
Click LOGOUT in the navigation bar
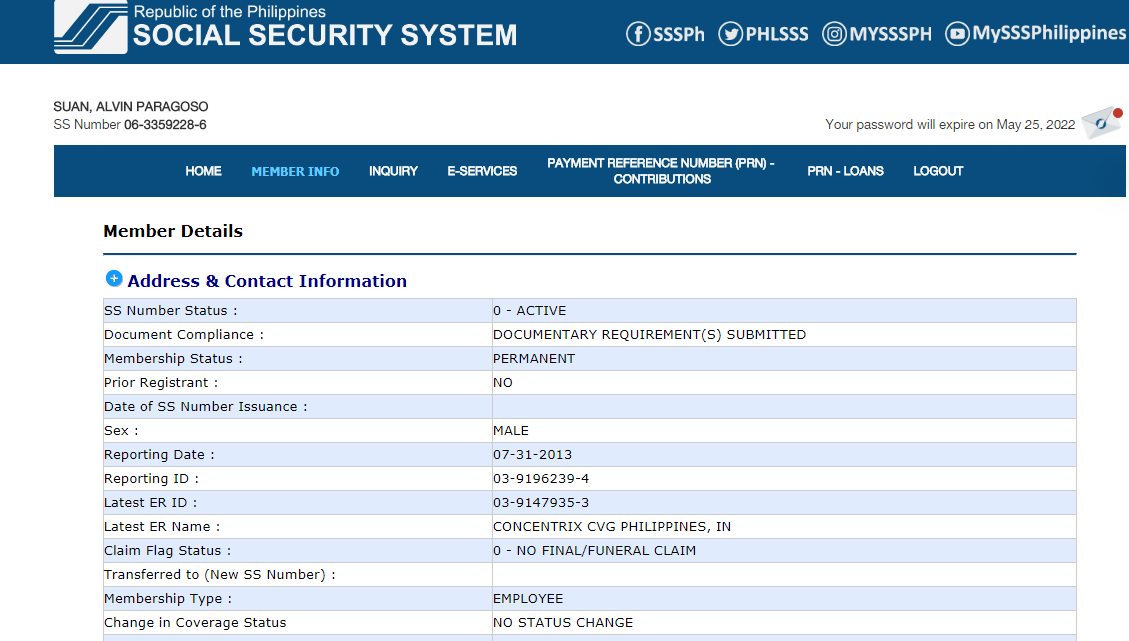click(x=938, y=171)
